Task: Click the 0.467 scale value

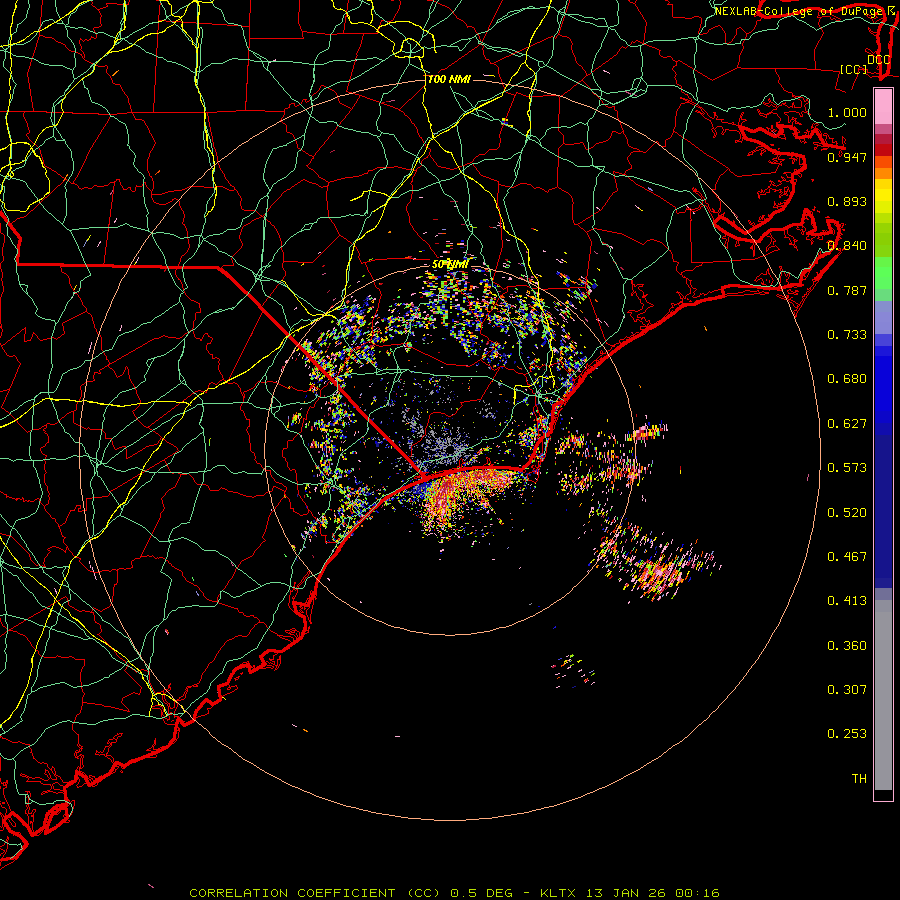Action: click(x=847, y=557)
